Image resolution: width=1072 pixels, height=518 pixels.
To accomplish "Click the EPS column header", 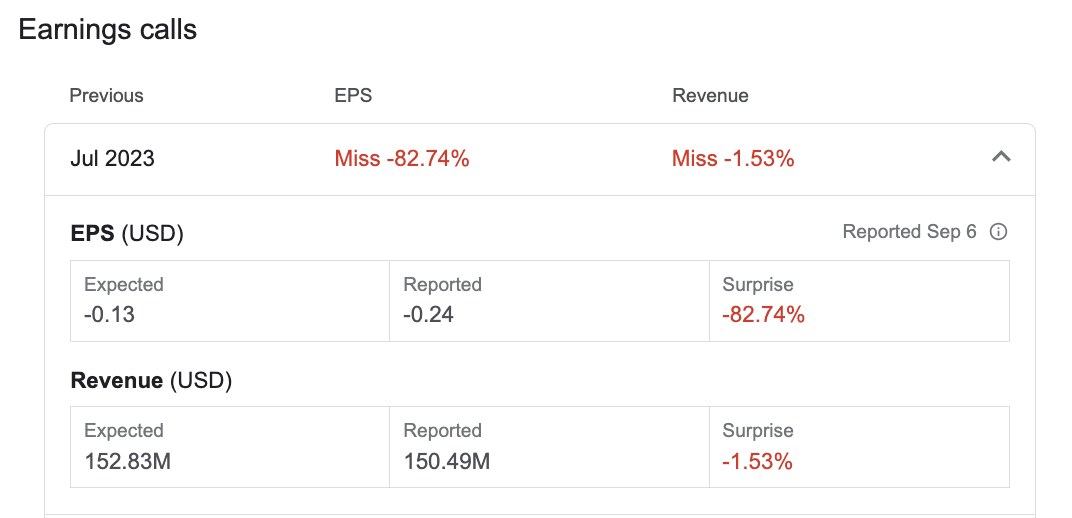I will pos(353,96).
